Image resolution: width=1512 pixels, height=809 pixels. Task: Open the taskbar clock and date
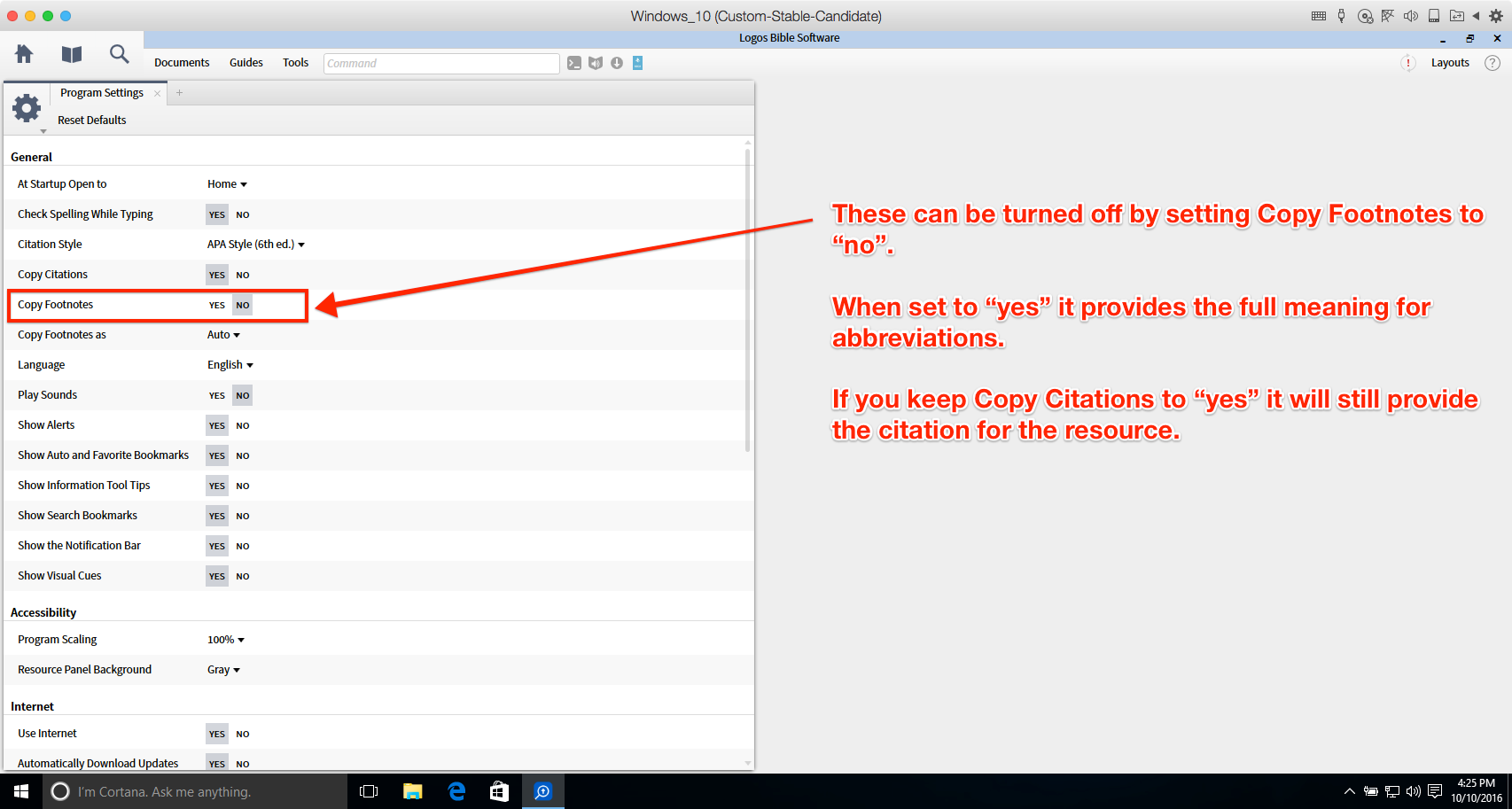1477,791
